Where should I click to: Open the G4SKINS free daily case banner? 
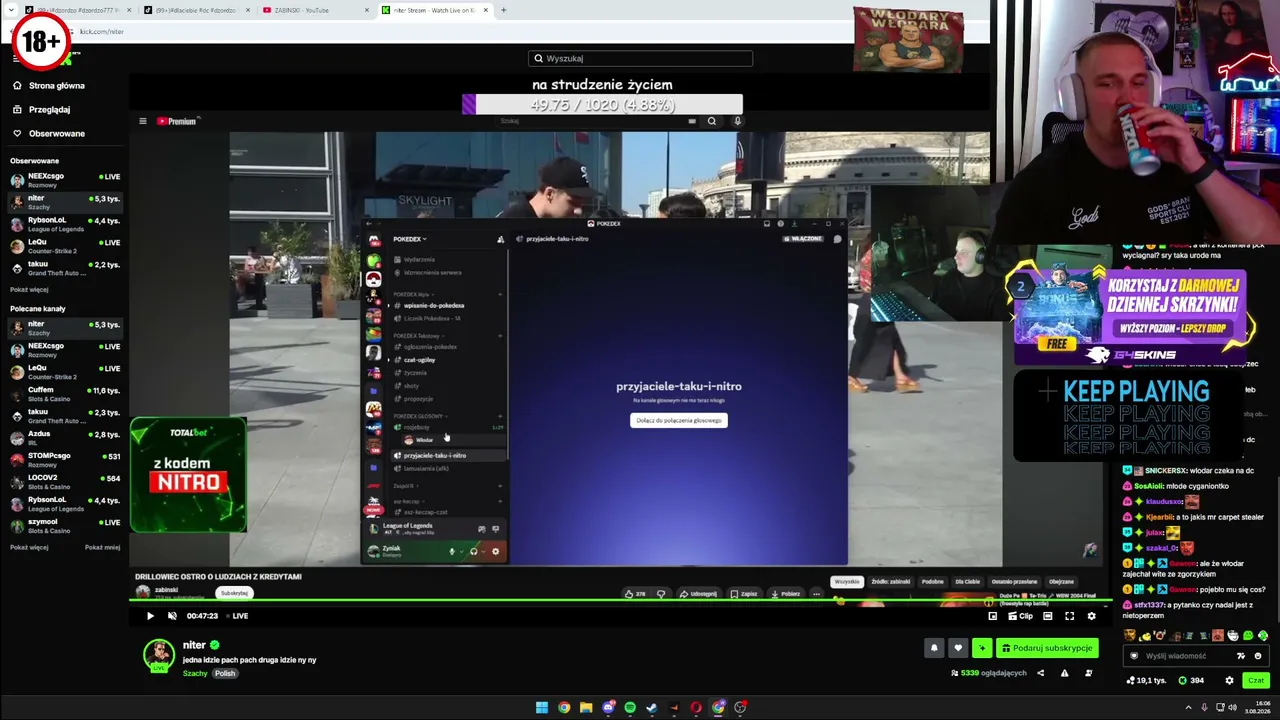[1130, 316]
